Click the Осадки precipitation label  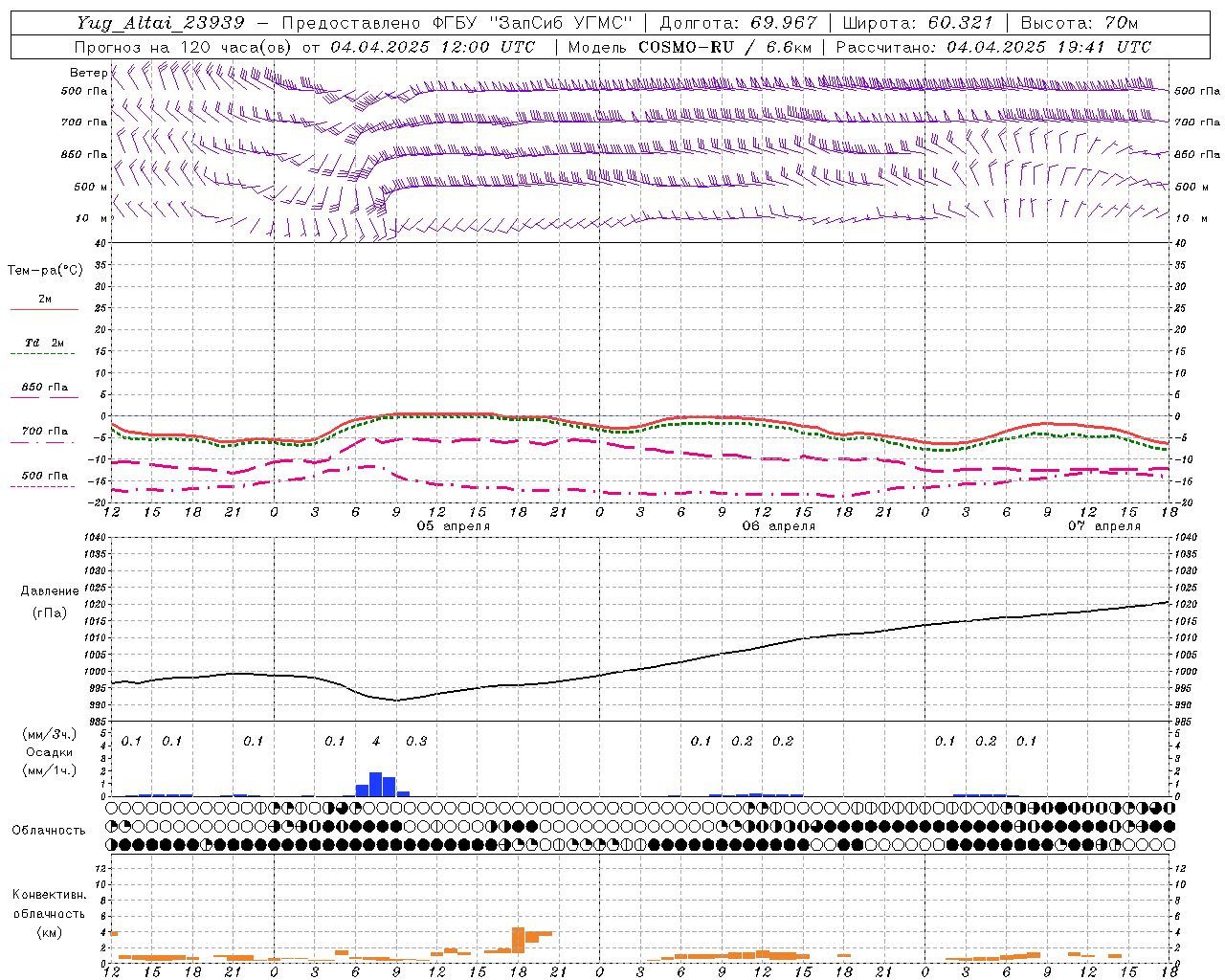(50, 752)
